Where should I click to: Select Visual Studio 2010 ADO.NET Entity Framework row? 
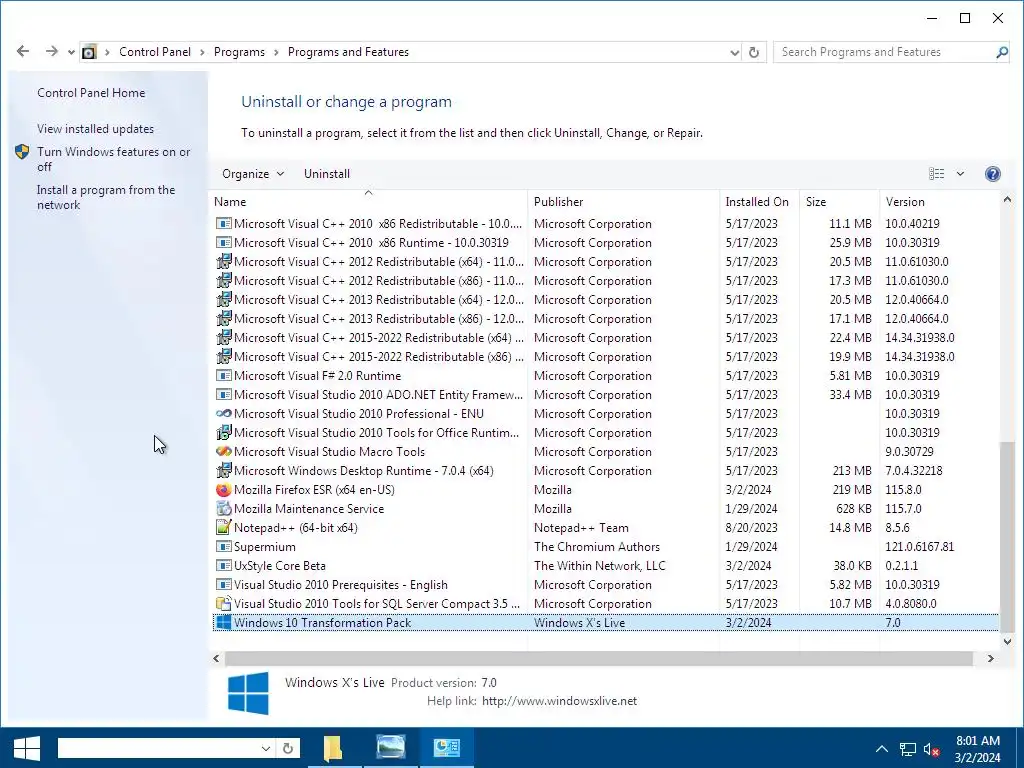(605, 394)
